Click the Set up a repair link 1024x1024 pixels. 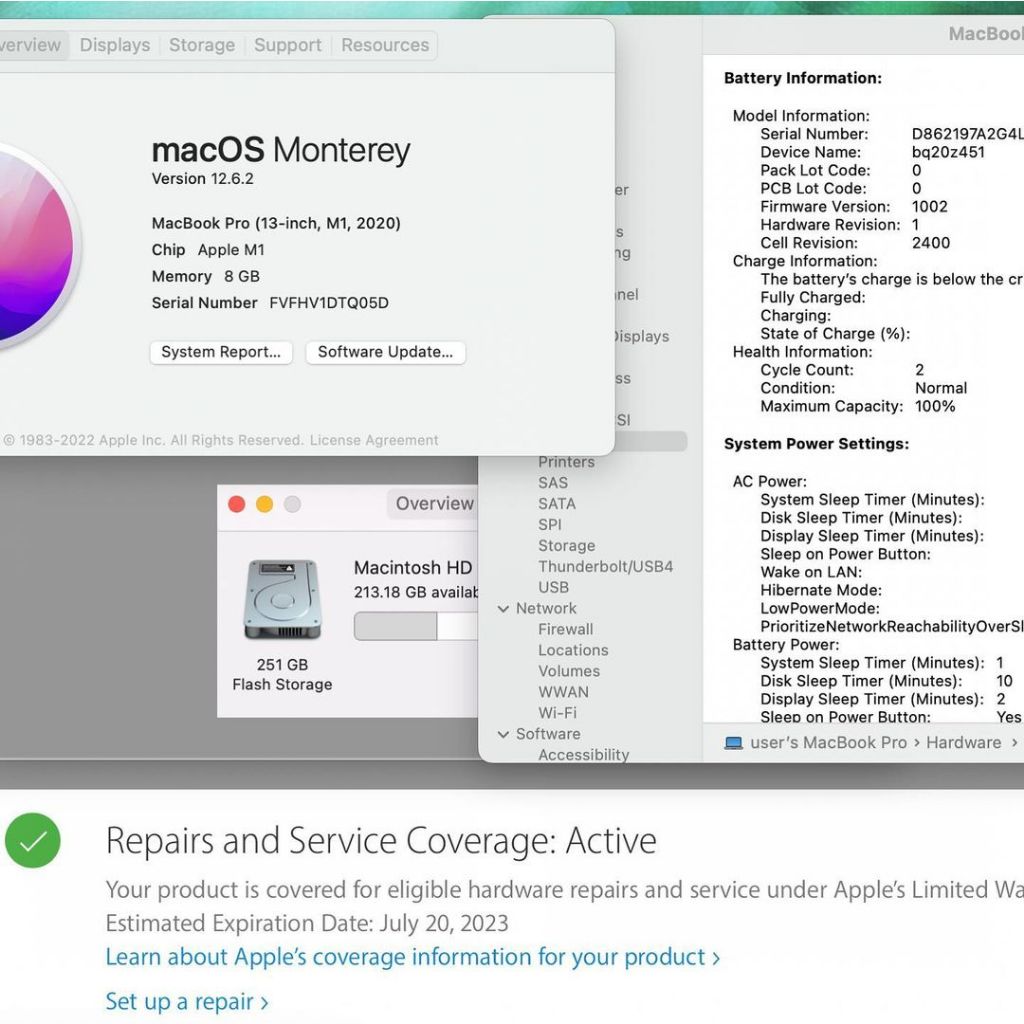[187, 1001]
